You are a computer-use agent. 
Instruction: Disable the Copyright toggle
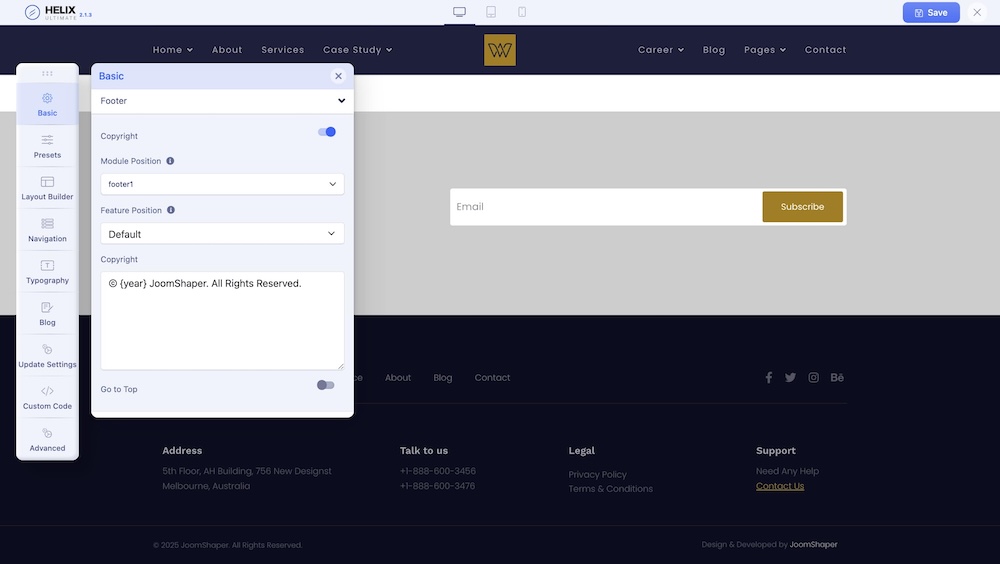coord(327,132)
